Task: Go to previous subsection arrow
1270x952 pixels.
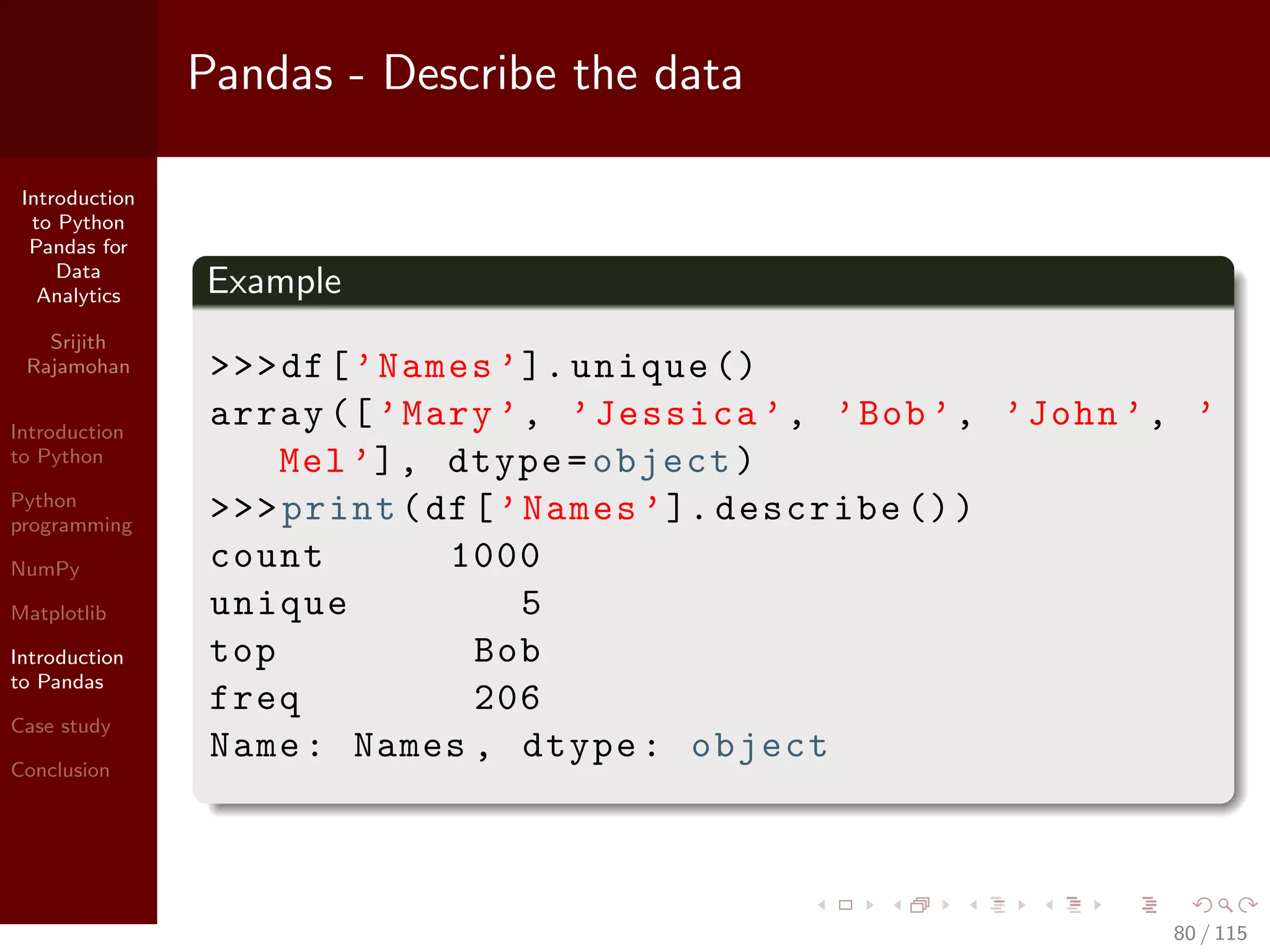Action: pos(974,906)
